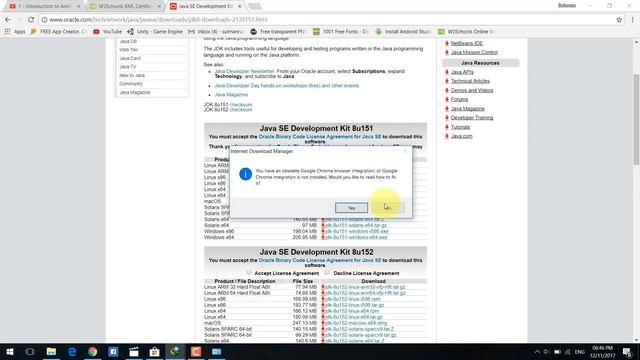Open FREE App Creator bookmark

[59, 31]
